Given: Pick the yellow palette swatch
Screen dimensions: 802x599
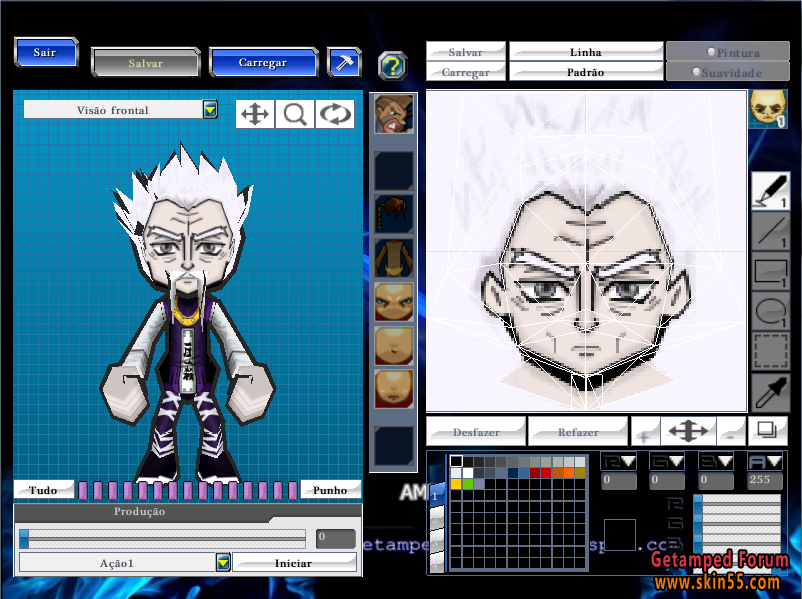Looking at the screenshot, I should [x=456, y=483].
